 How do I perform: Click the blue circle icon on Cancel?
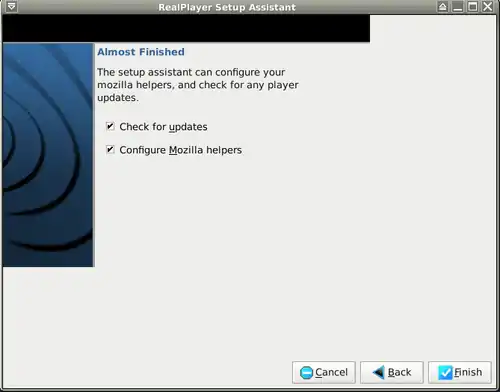click(306, 372)
